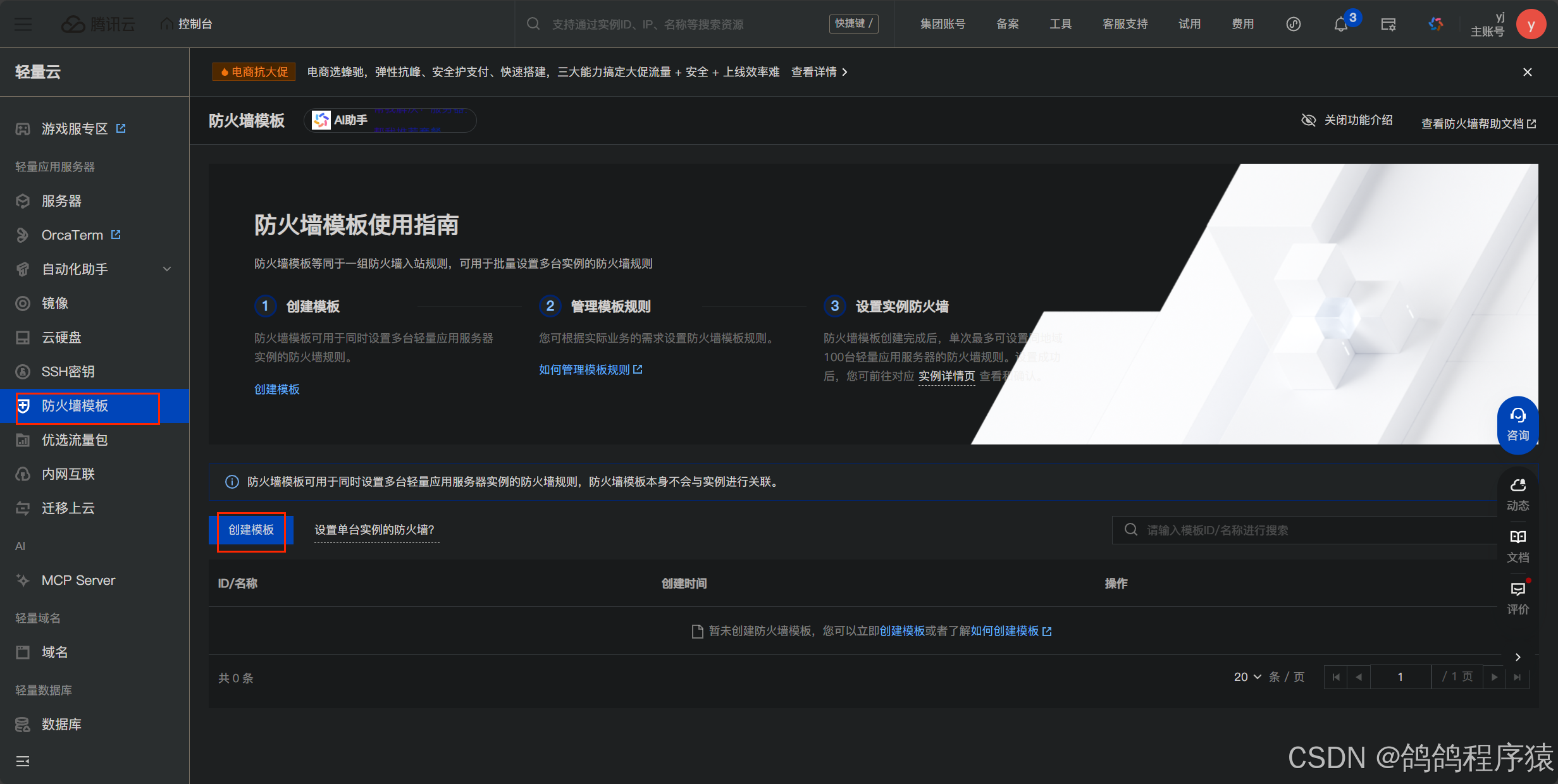Click the 评价 feedback icon
Viewport: 1558px width, 784px height.
1518,589
